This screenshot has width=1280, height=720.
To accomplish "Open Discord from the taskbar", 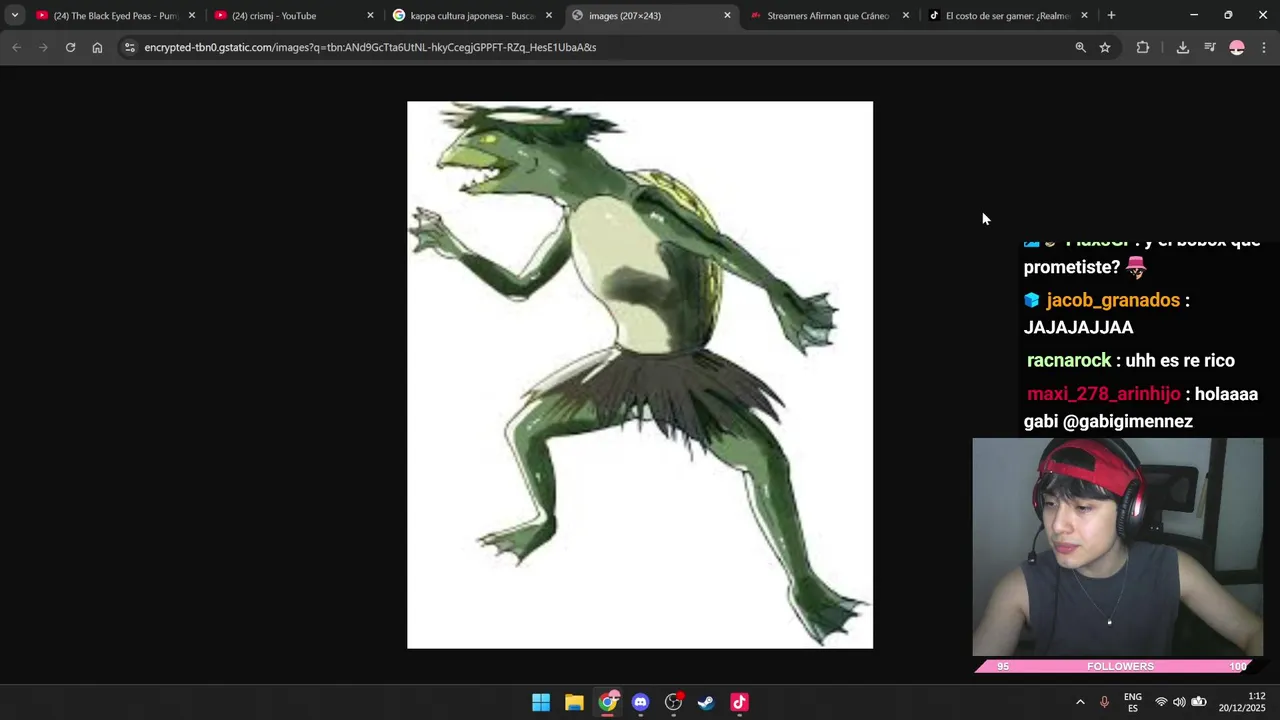I will [641, 702].
